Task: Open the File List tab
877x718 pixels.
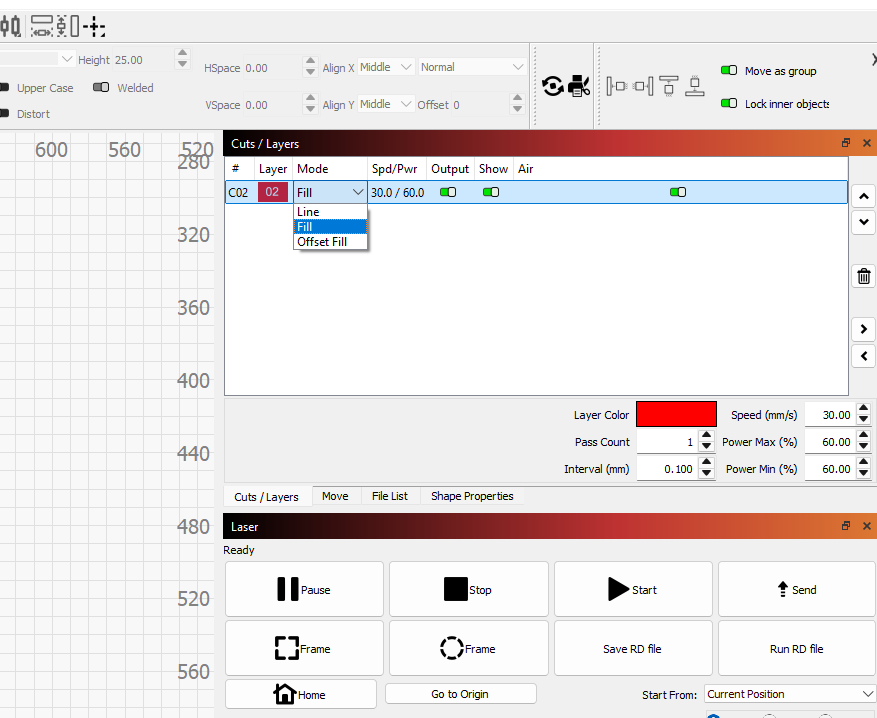Action: (x=389, y=496)
